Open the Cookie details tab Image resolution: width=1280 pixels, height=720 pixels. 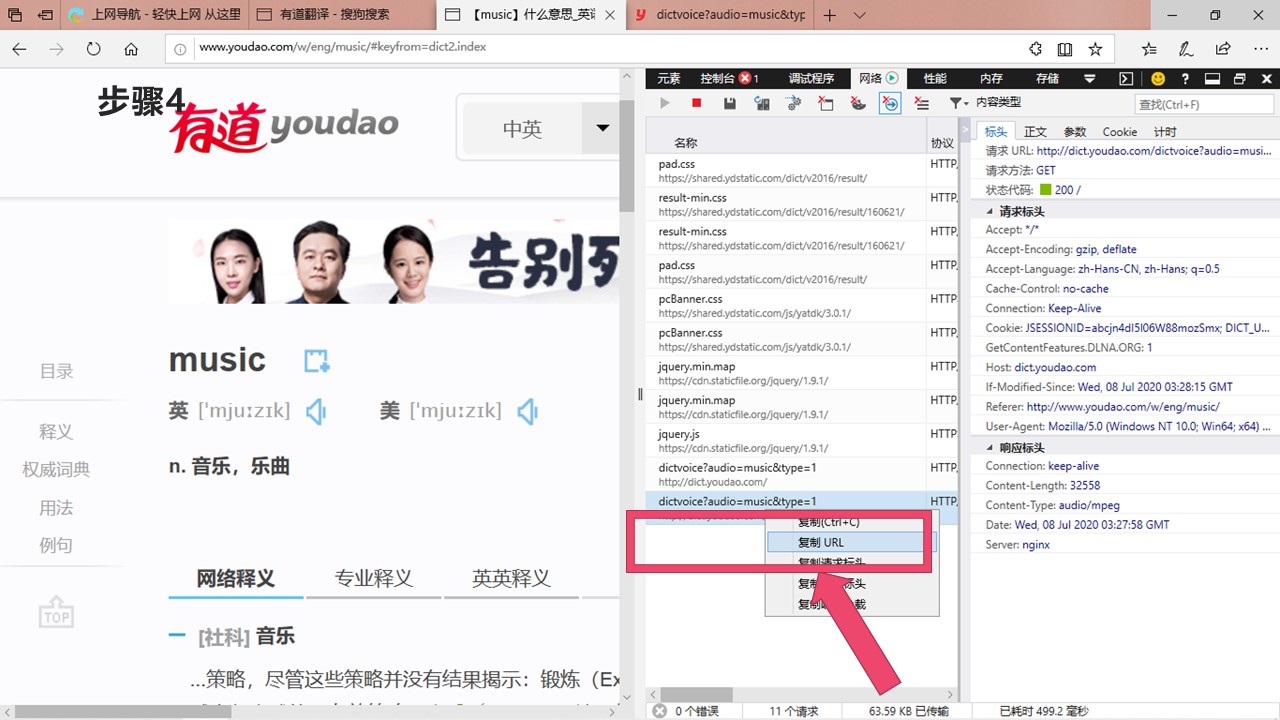click(x=1120, y=132)
